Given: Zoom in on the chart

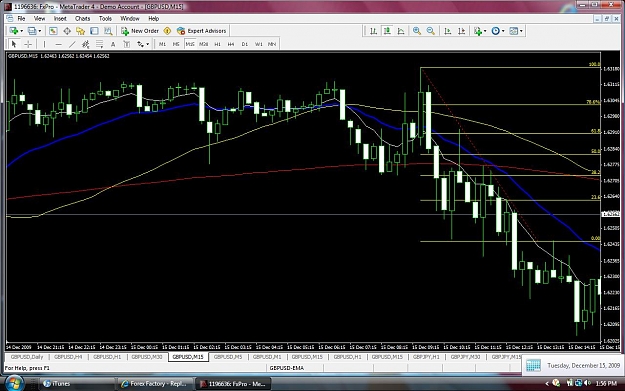Looking at the screenshot, I should 417,31.
